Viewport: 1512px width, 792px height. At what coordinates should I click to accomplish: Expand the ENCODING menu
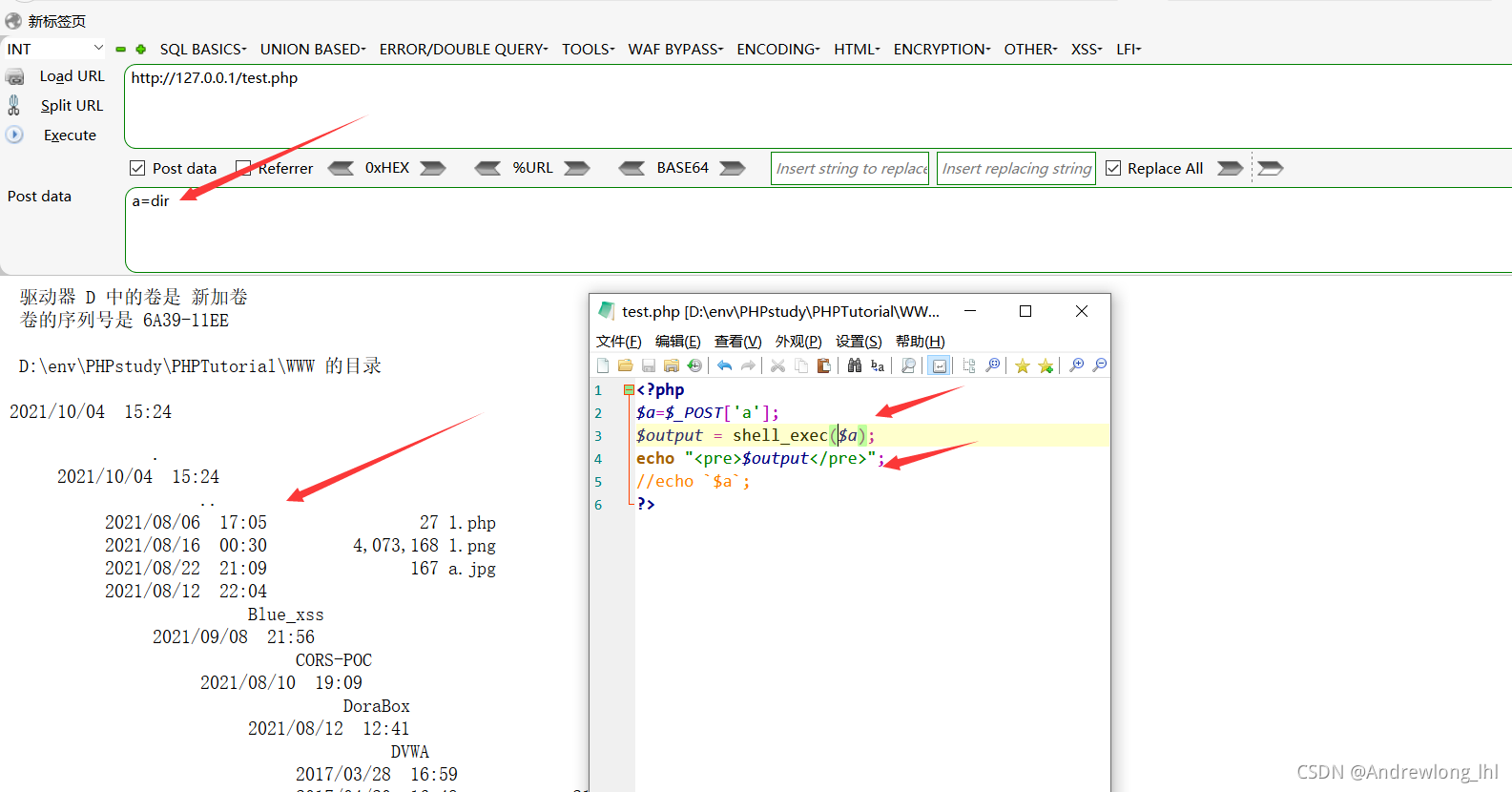pos(778,49)
